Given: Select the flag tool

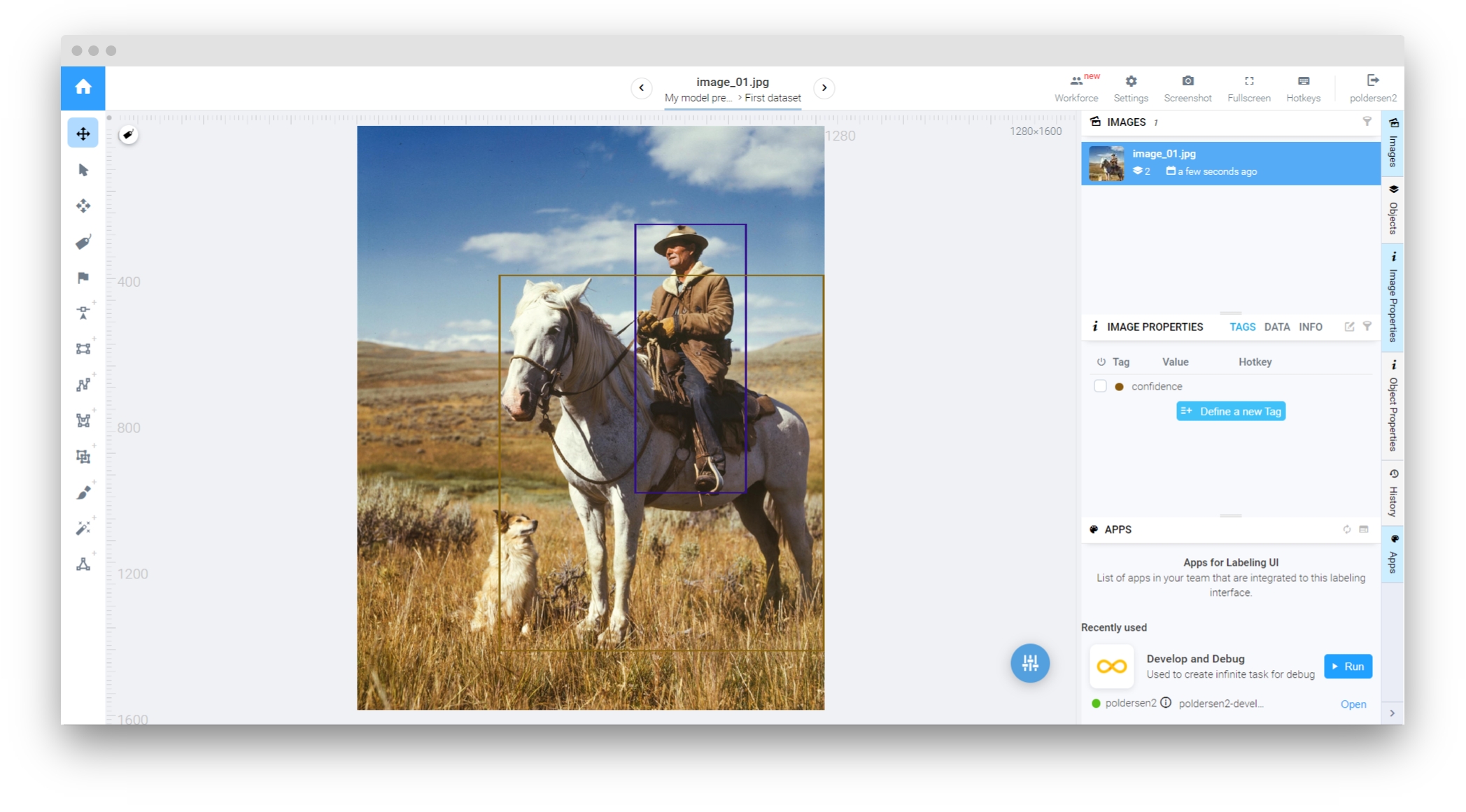Looking at the screenshot, I should [x=83, y=278].
